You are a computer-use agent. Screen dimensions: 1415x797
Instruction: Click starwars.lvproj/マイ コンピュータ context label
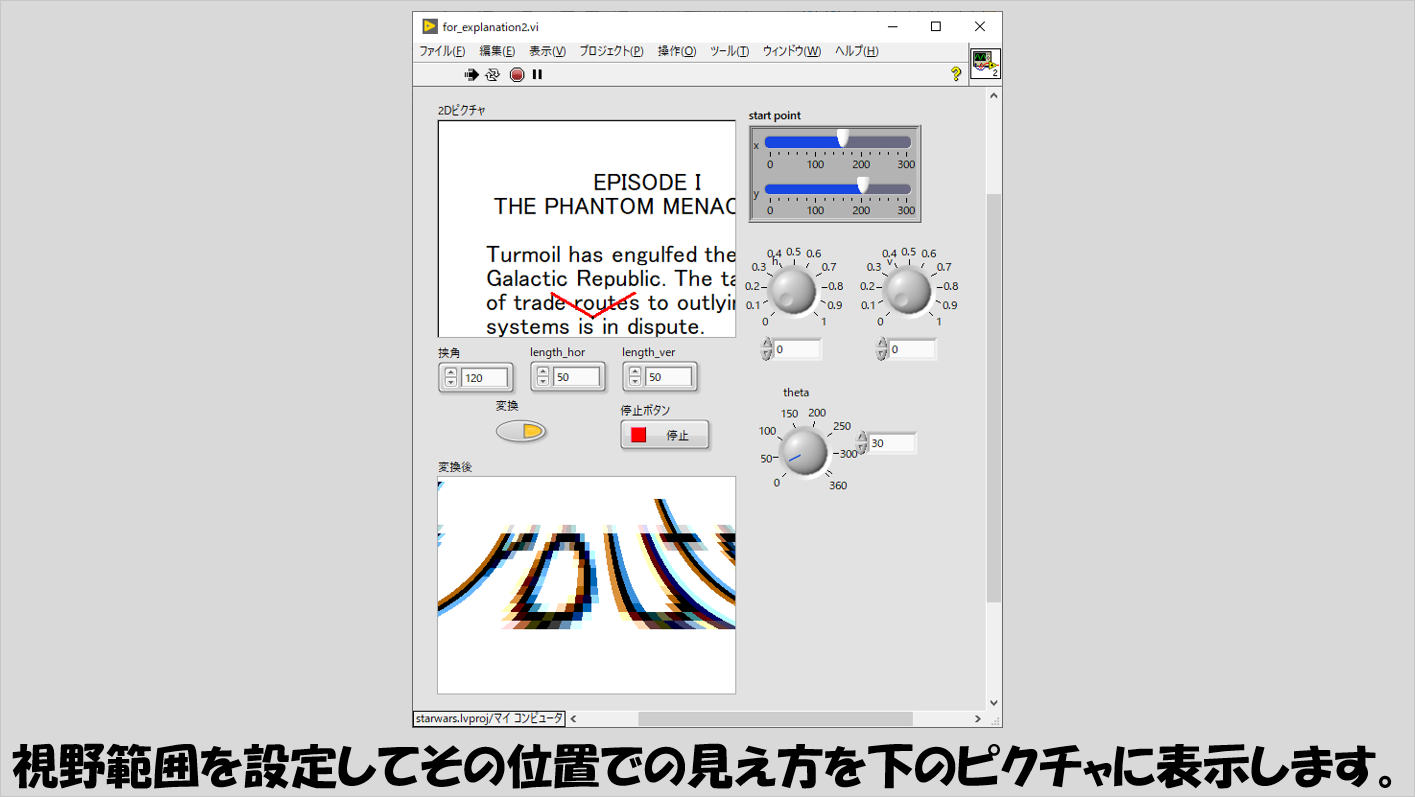(x=490, y=719)
